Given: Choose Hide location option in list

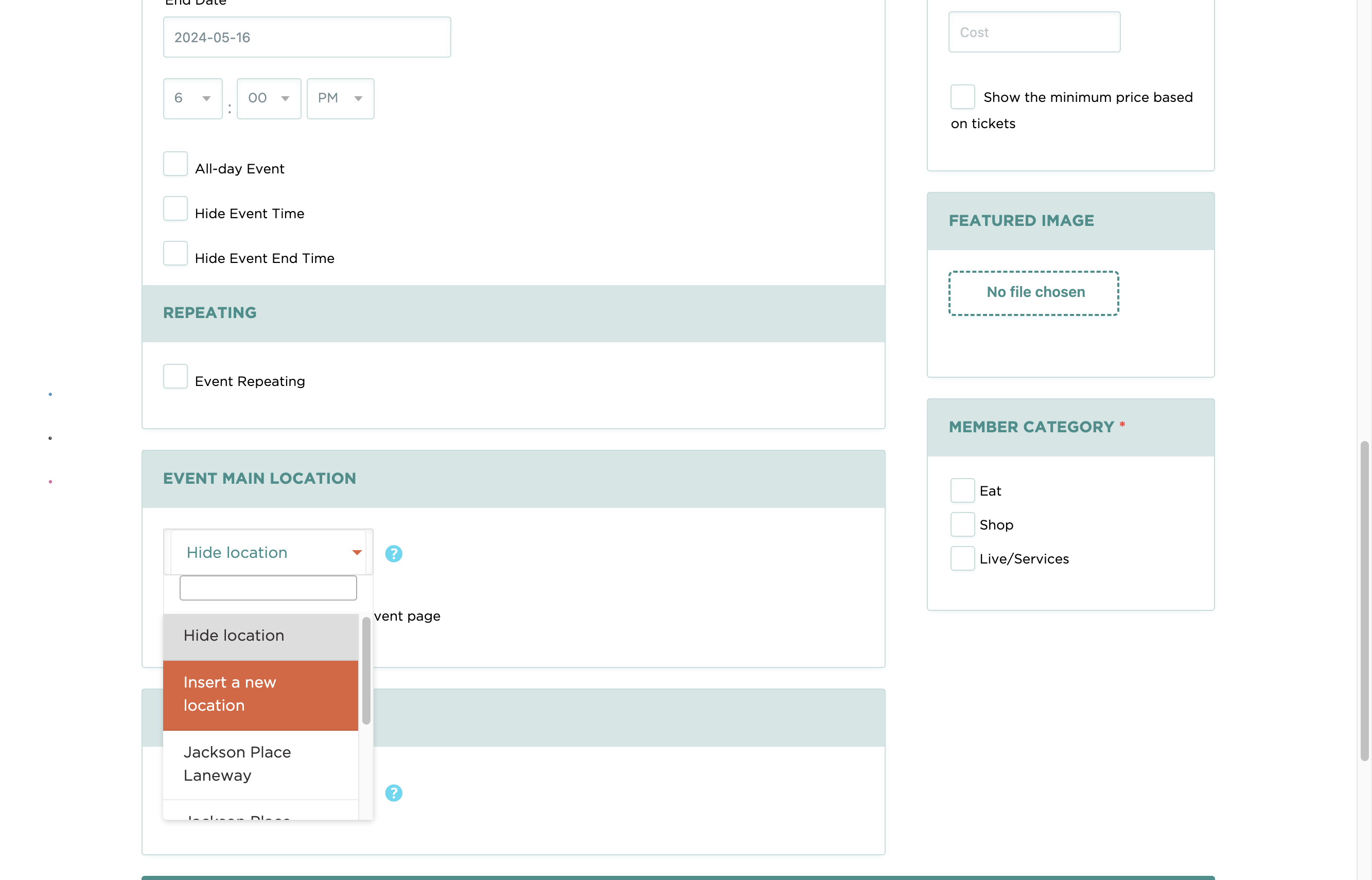Looking at the screenshot, I should pyautogui.click(x=260, y=636).
